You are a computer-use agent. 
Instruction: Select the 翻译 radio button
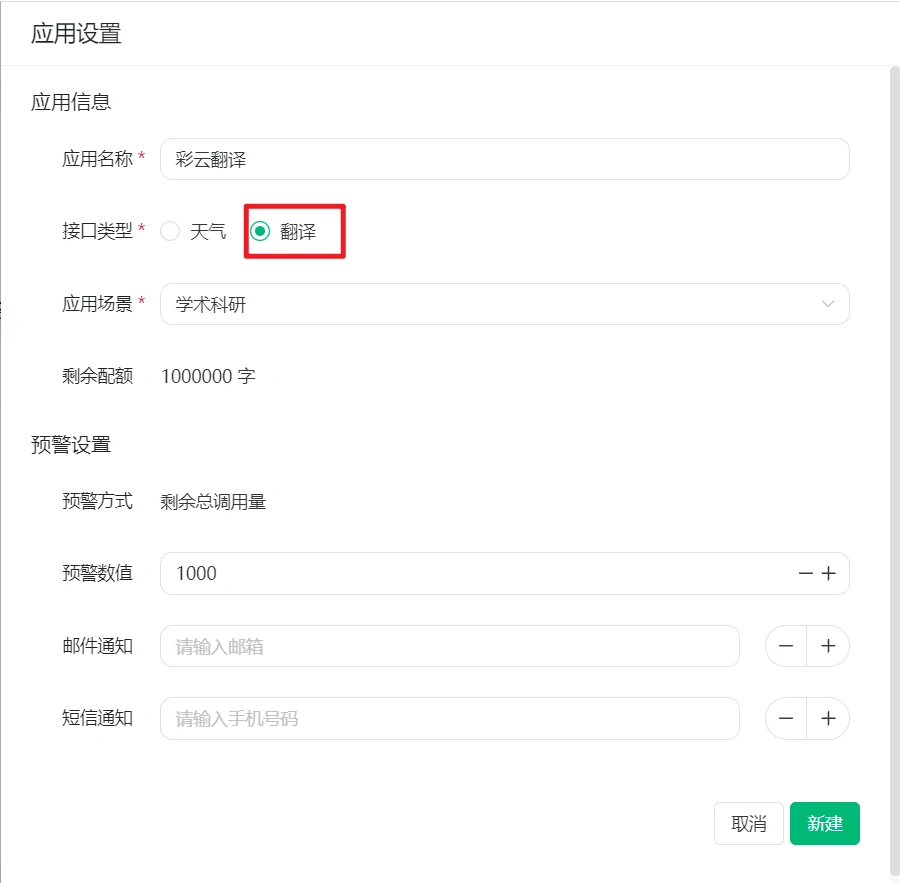click(x=261, y=230)
